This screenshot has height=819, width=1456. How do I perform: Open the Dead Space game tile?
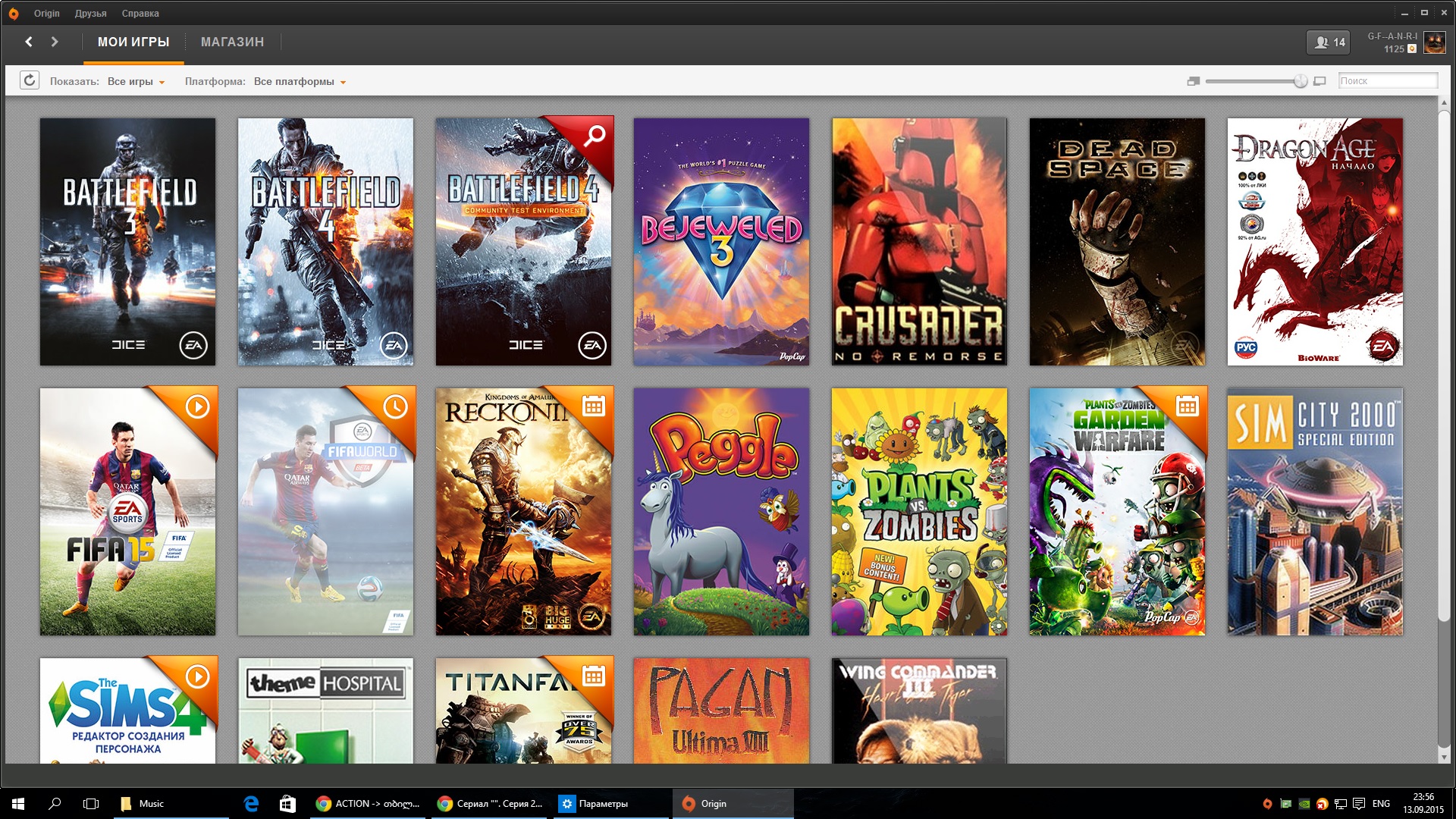[1116, 241]
